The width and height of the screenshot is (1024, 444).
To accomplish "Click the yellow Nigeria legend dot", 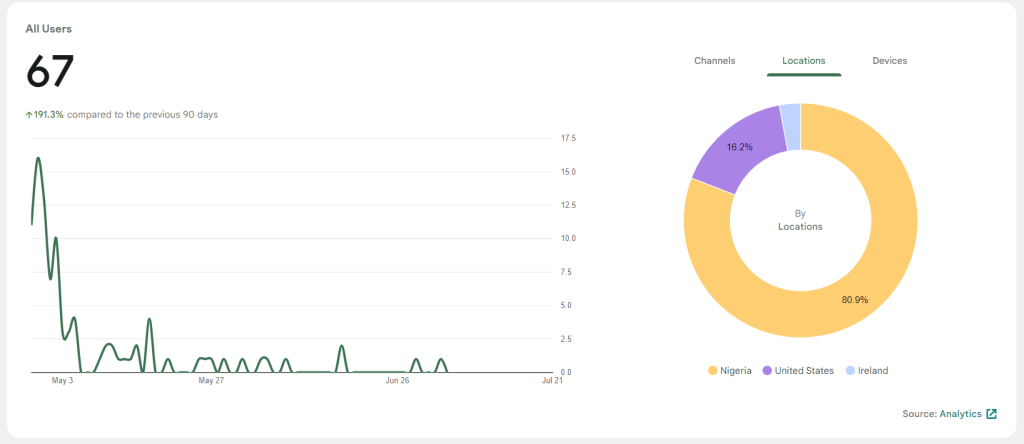I will [x=713, y=371].
